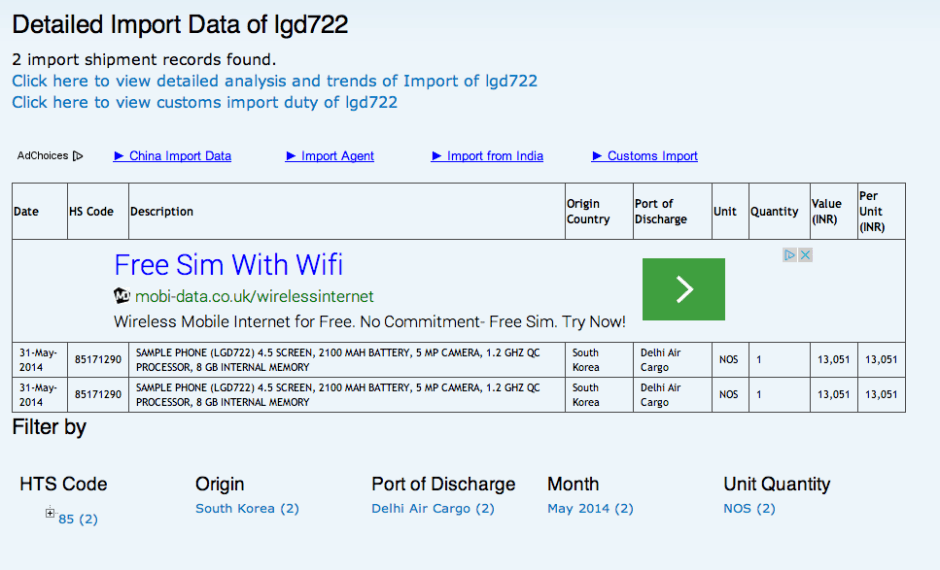Viewport: 940px width, 570px height.
Task: Expand the HTS Code 85 tree node
Action: coord(49,513)
